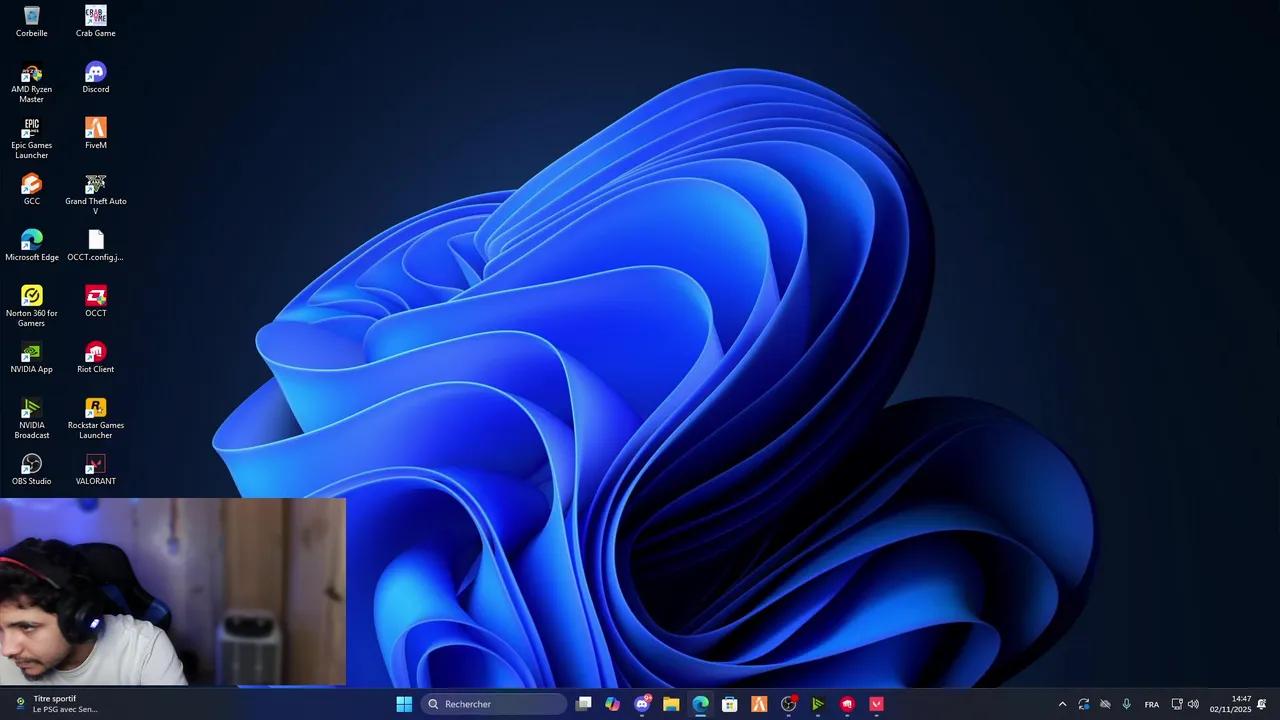Open File Explorer from the taskbar

671,704
